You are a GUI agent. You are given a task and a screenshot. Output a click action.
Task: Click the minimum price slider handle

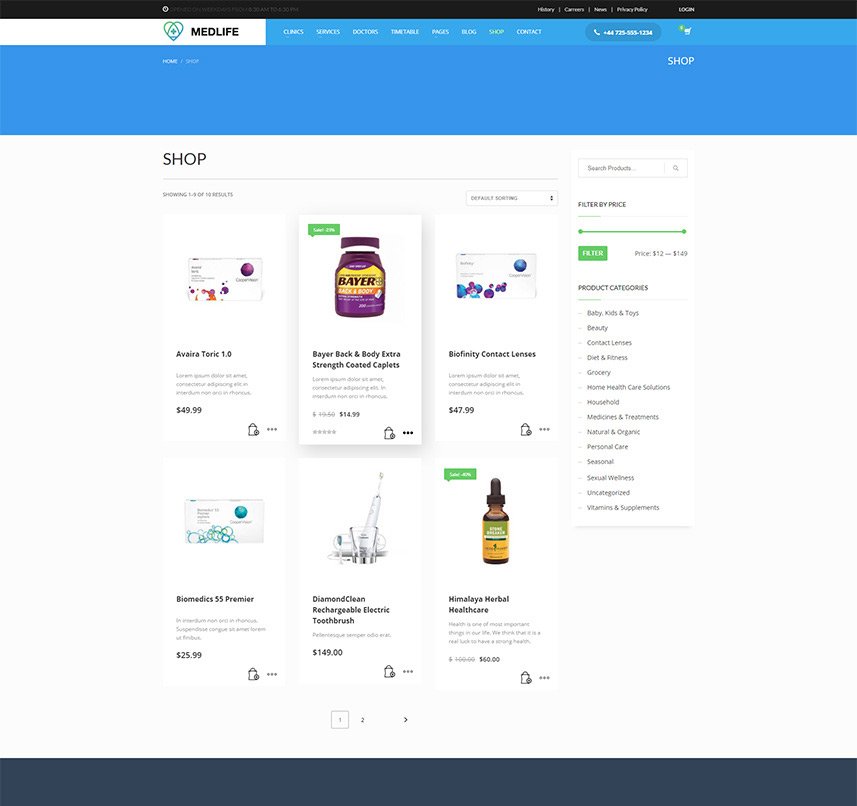tap(580, 232)
